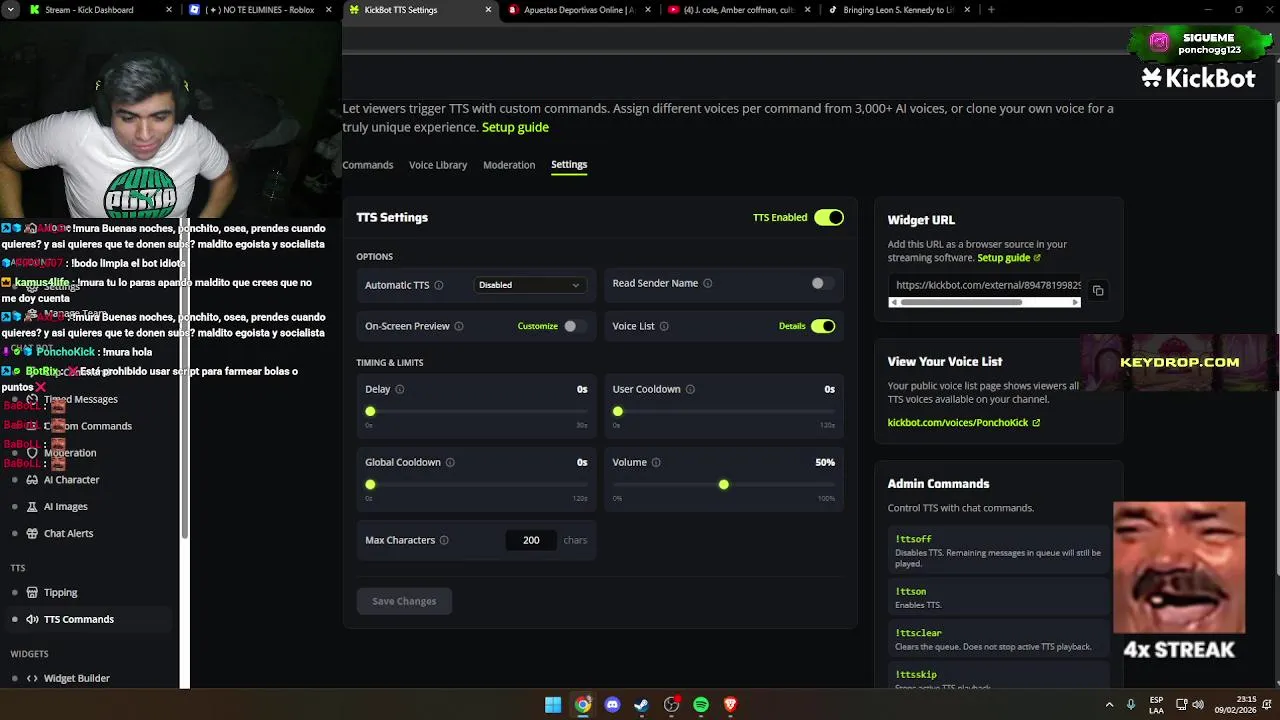Open Widget URL Setup guide link

pos(1008,258)
